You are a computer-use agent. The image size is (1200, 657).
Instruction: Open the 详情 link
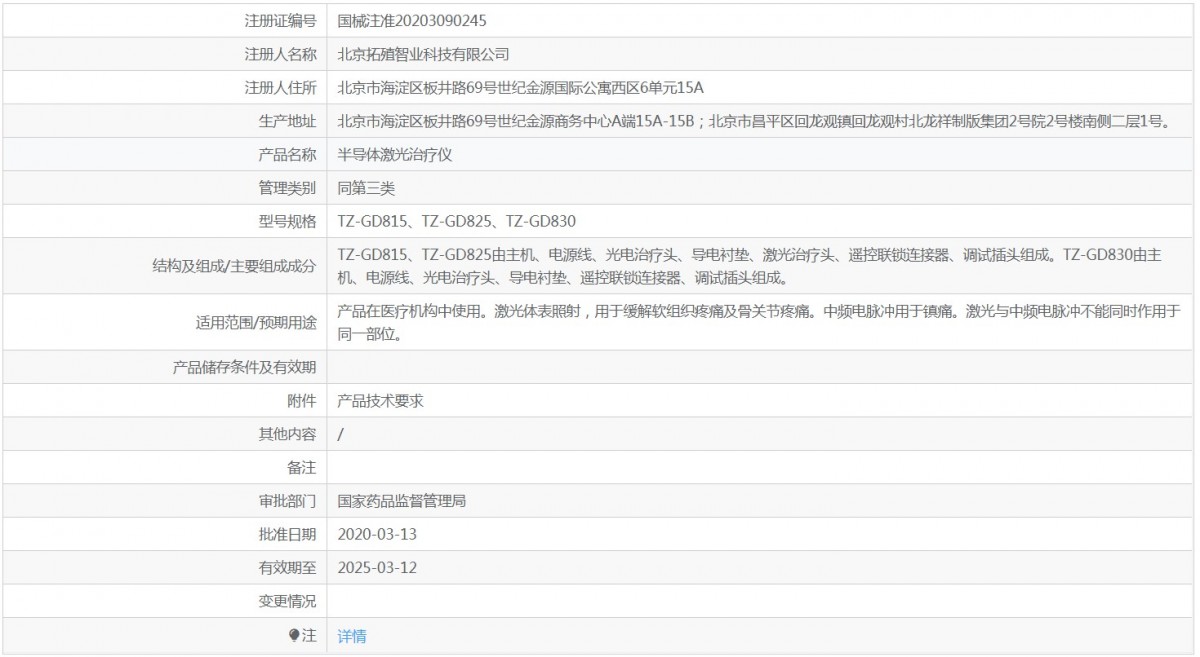[352, 635]
